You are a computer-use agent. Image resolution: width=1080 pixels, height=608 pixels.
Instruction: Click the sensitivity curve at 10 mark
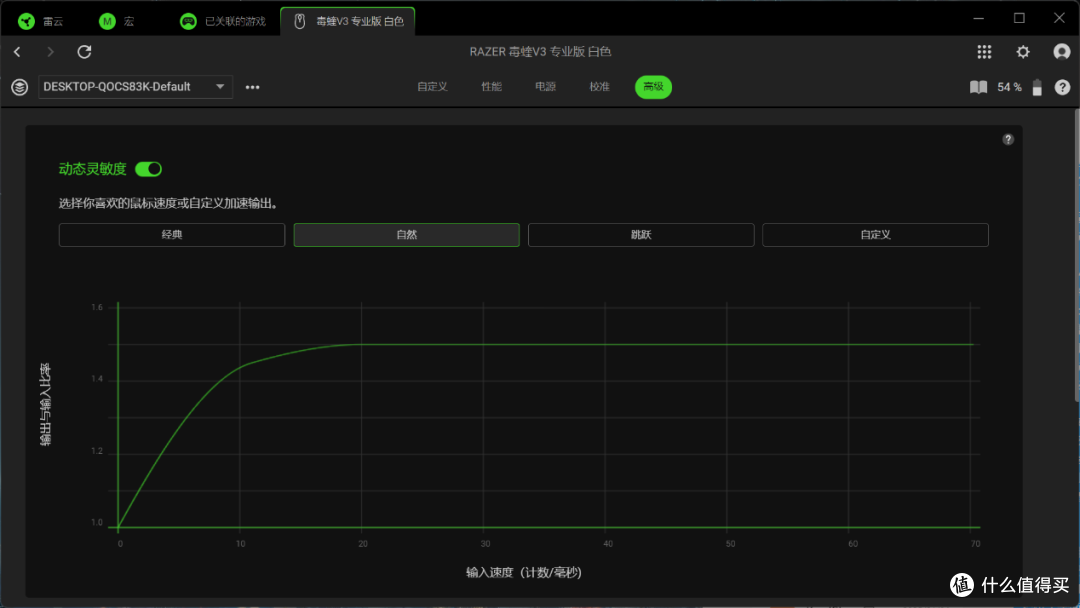(x=240, y=366)
